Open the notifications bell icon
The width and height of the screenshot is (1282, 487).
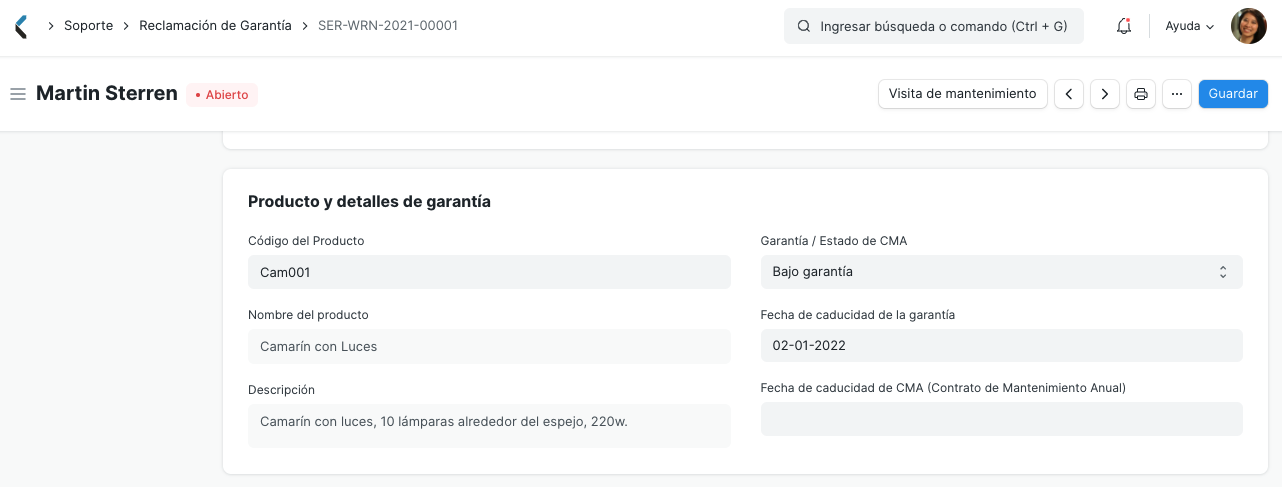point(1124,26)
